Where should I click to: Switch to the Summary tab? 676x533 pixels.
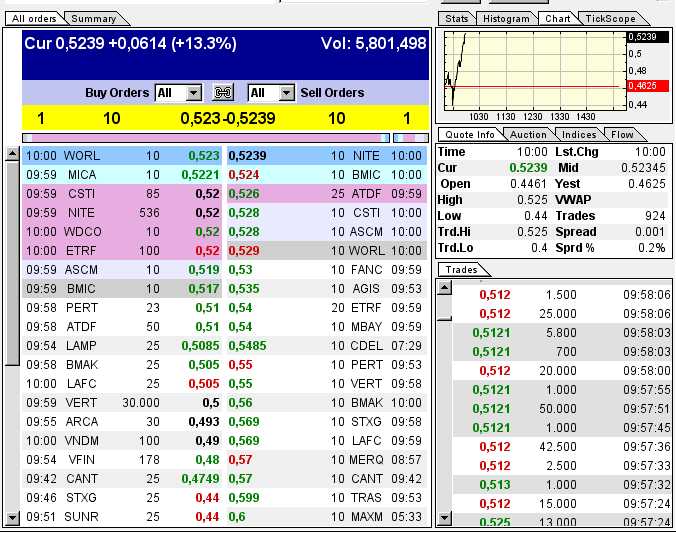(94, 19)
